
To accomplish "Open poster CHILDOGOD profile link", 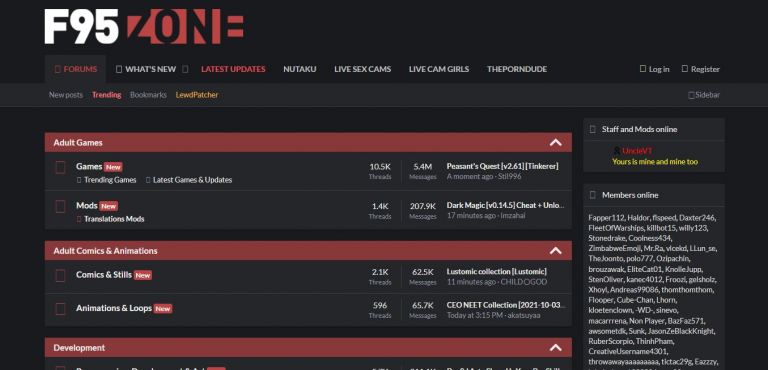I will (x=524, y=282).
